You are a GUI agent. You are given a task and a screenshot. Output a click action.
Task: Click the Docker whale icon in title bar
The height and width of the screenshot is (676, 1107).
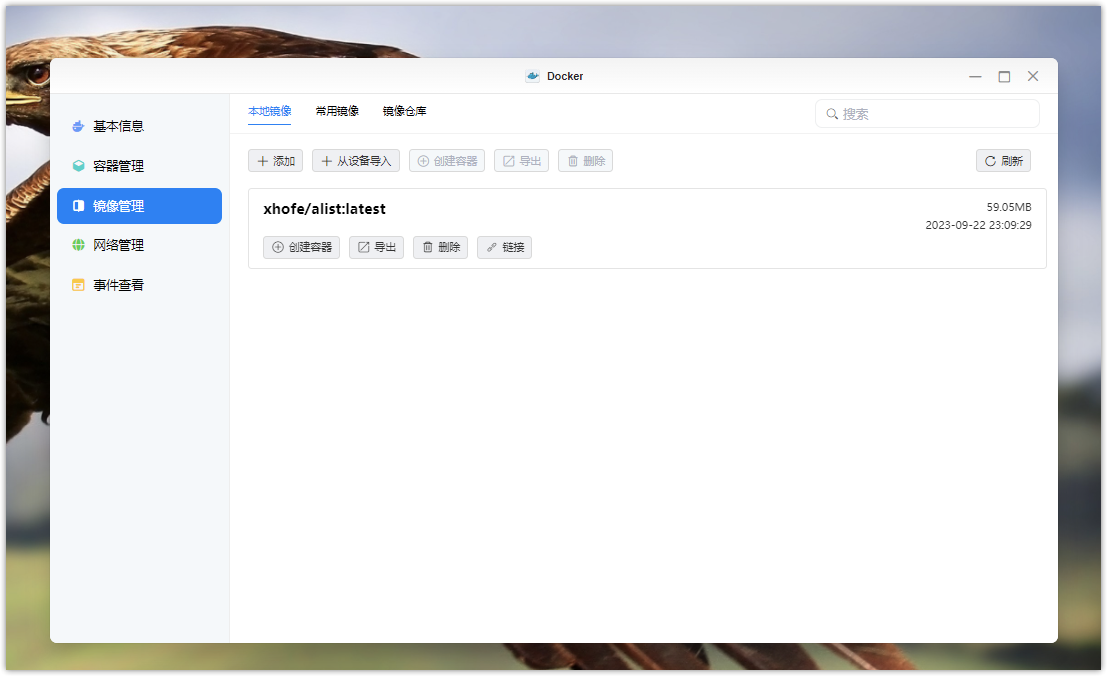(x=533, y=76)
